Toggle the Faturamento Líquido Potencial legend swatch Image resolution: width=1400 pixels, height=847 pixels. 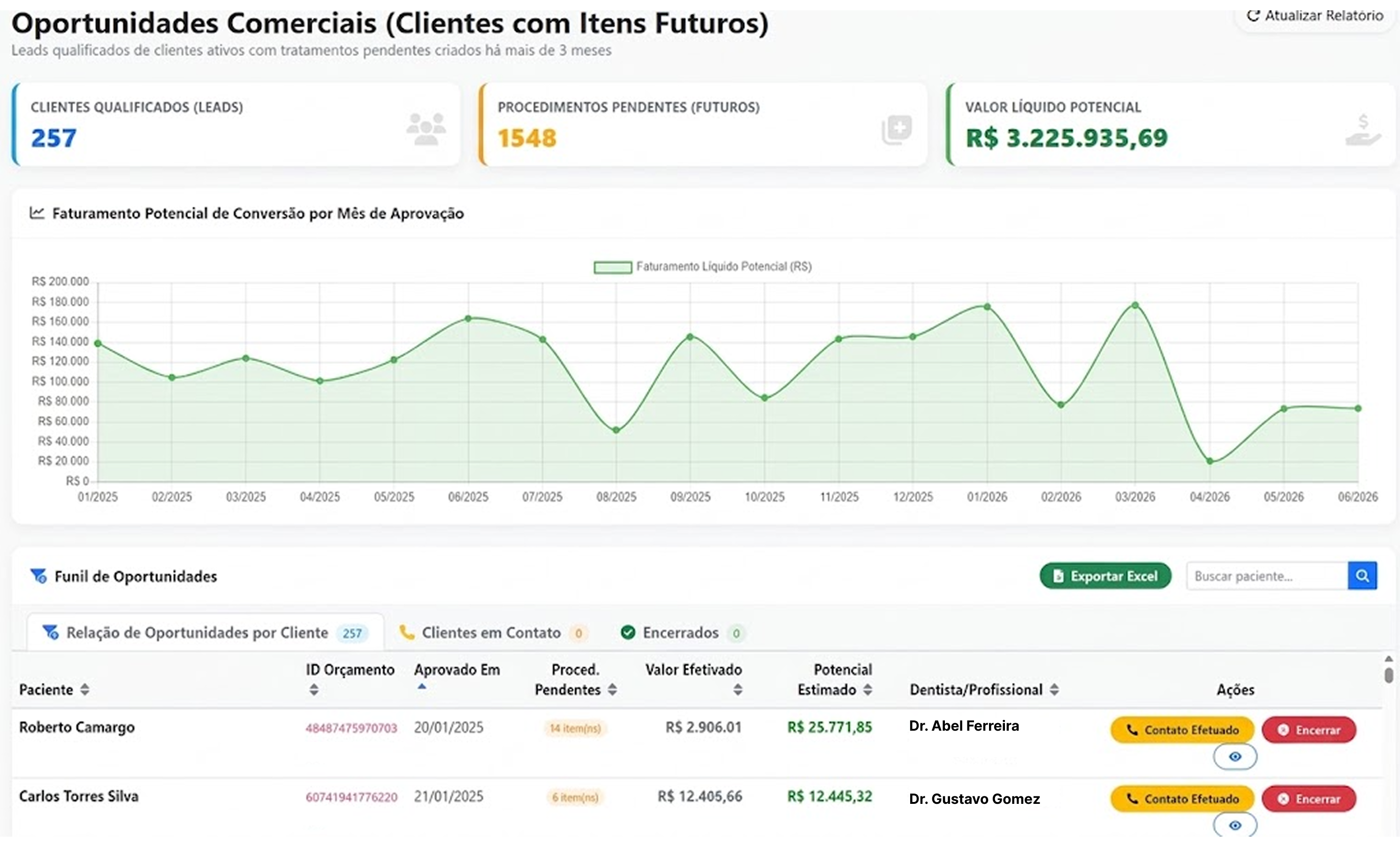613,267
